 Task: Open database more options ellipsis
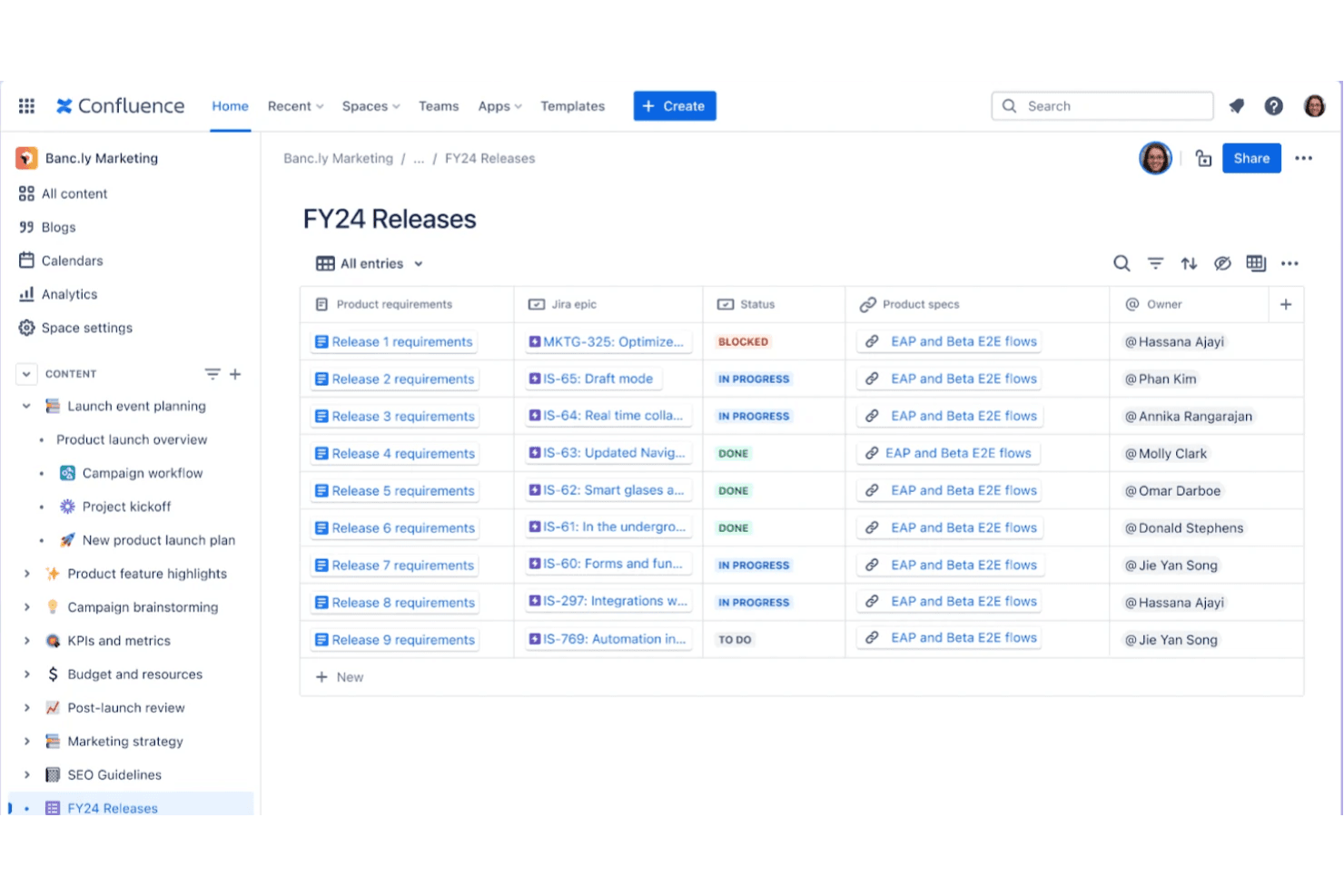click(x=1290, y=263)
